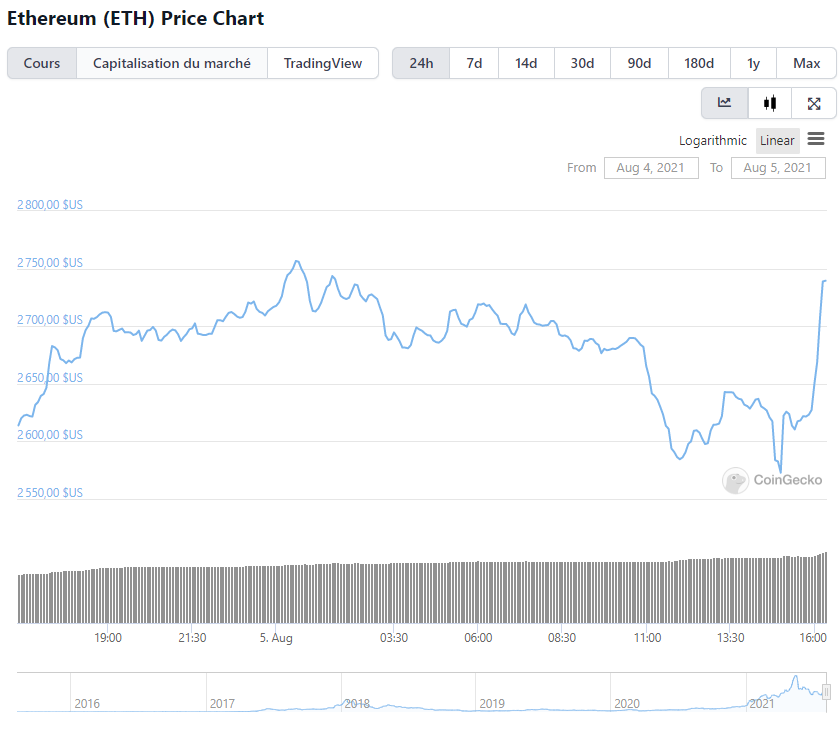Open the chart hamburger menu
The width and height of the screenshot is (840, 736).
pyautogui.click(x=816, y=140)
